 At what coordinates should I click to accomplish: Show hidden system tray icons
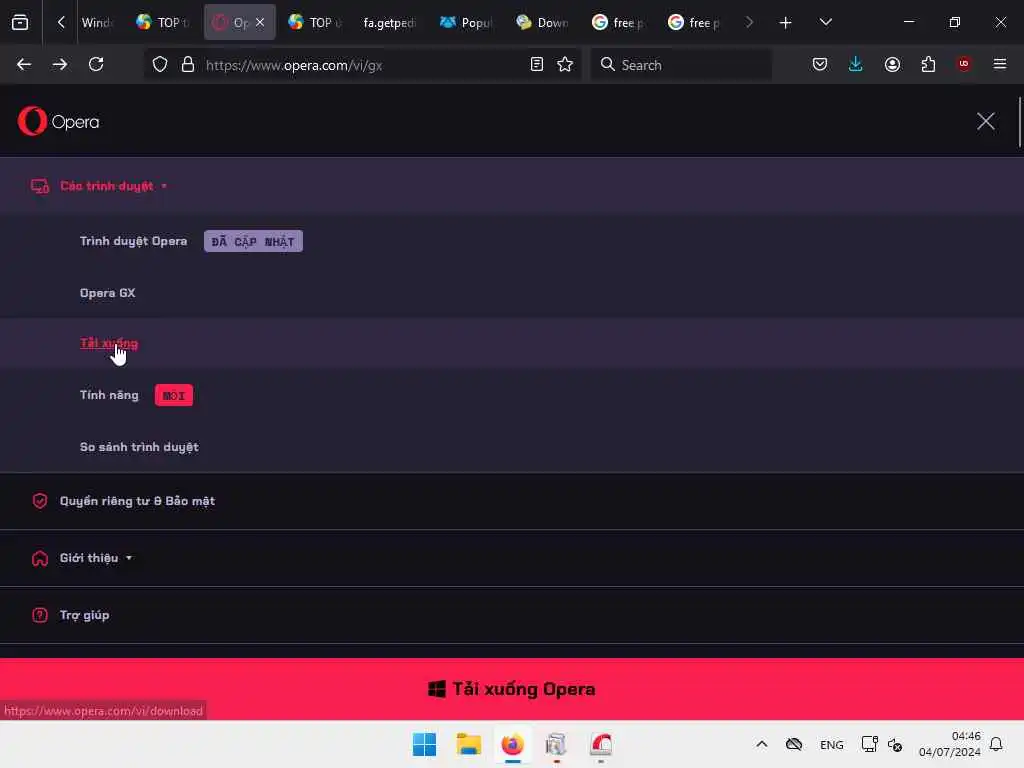coord(761,744)
